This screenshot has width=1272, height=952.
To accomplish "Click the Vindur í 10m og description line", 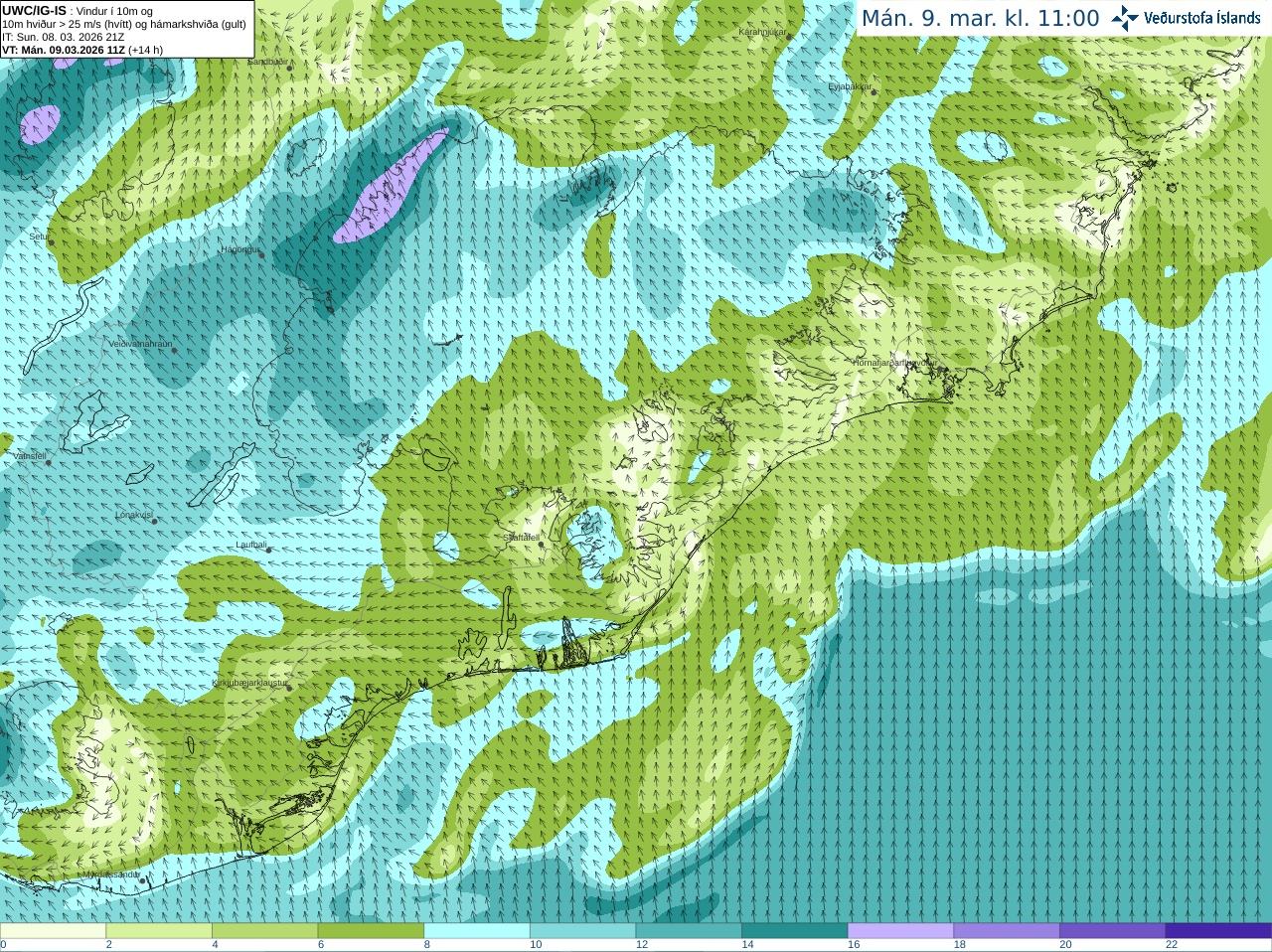I will coord(114,11).
